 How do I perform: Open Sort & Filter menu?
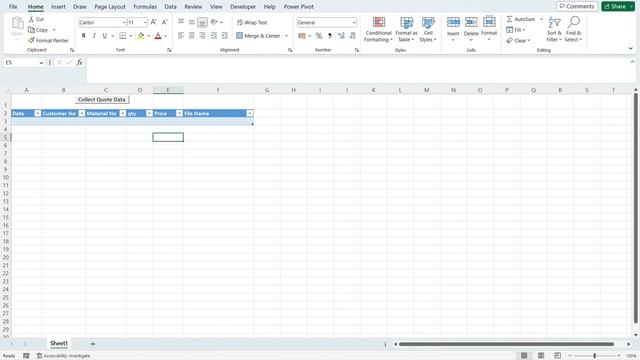(x=554, y=29)
